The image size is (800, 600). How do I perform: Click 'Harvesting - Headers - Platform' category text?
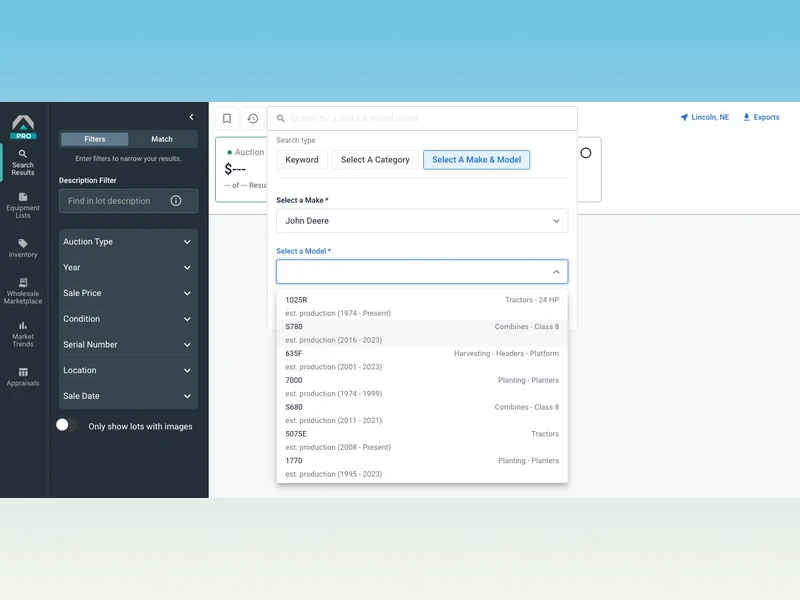(x=506, y=354)
